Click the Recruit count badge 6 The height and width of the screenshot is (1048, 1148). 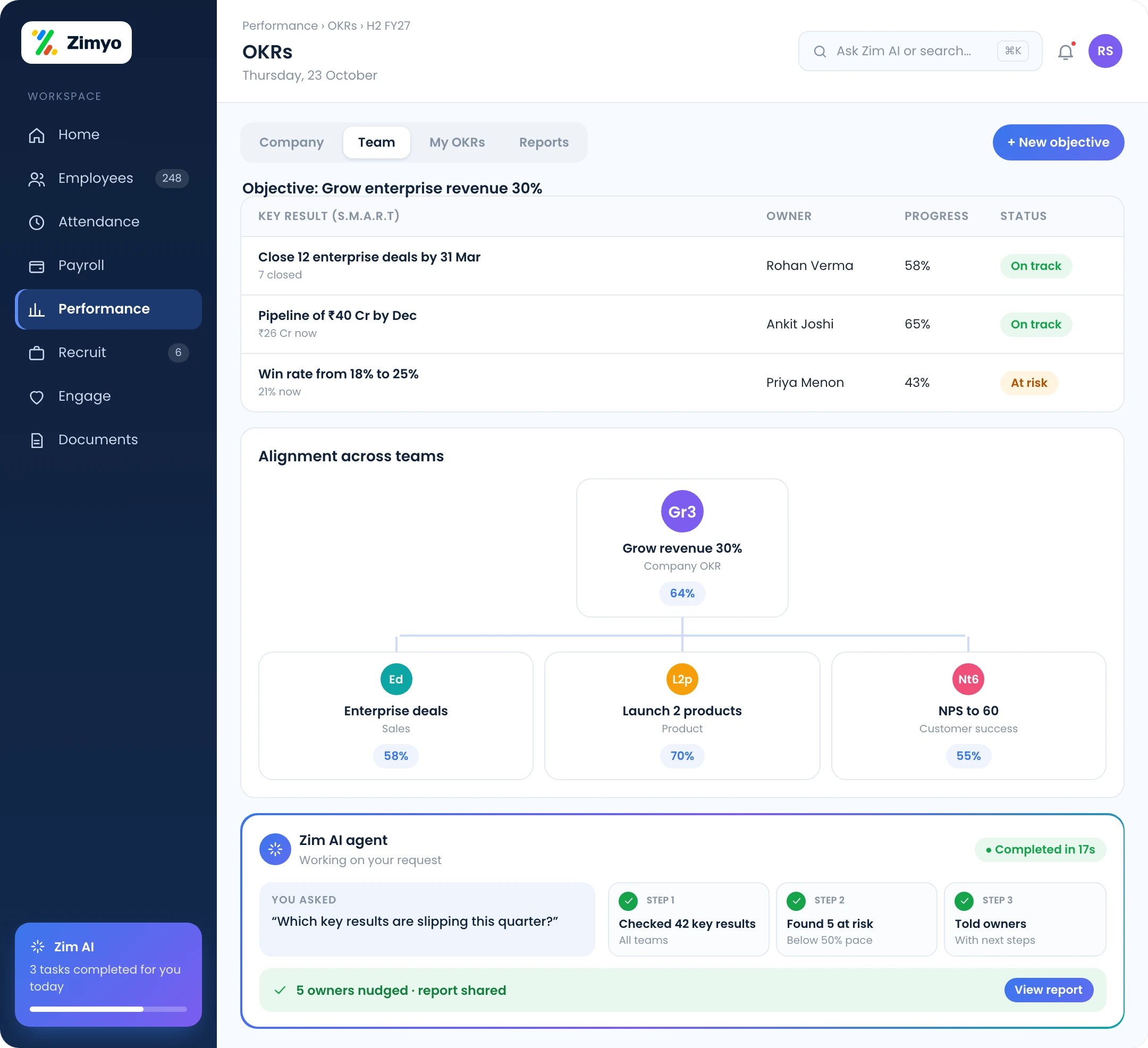pos(178,353)
